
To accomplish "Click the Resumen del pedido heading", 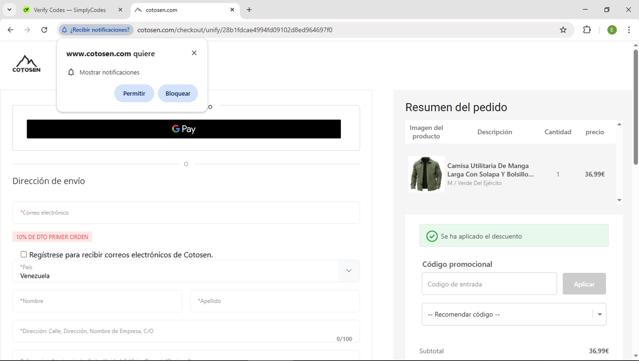I will point(456,107).
